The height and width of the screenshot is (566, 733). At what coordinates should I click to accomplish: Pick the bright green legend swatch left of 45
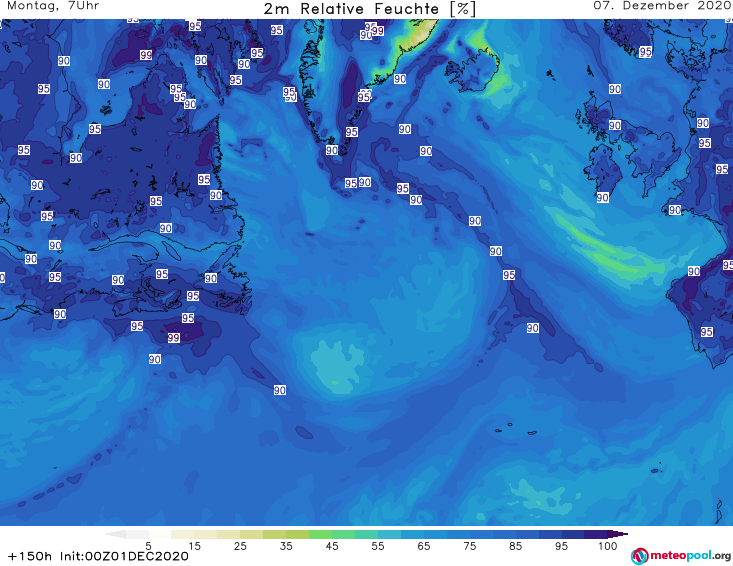pyautogui.click(x=320, y=534)
